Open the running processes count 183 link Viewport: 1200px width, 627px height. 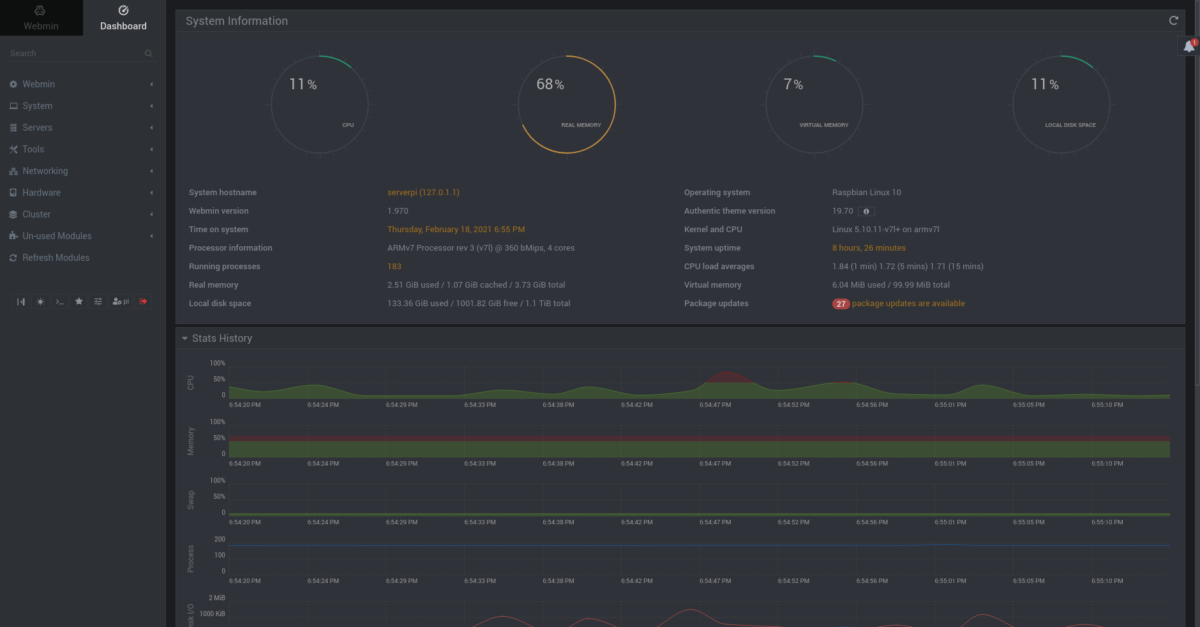pos(394,267)
